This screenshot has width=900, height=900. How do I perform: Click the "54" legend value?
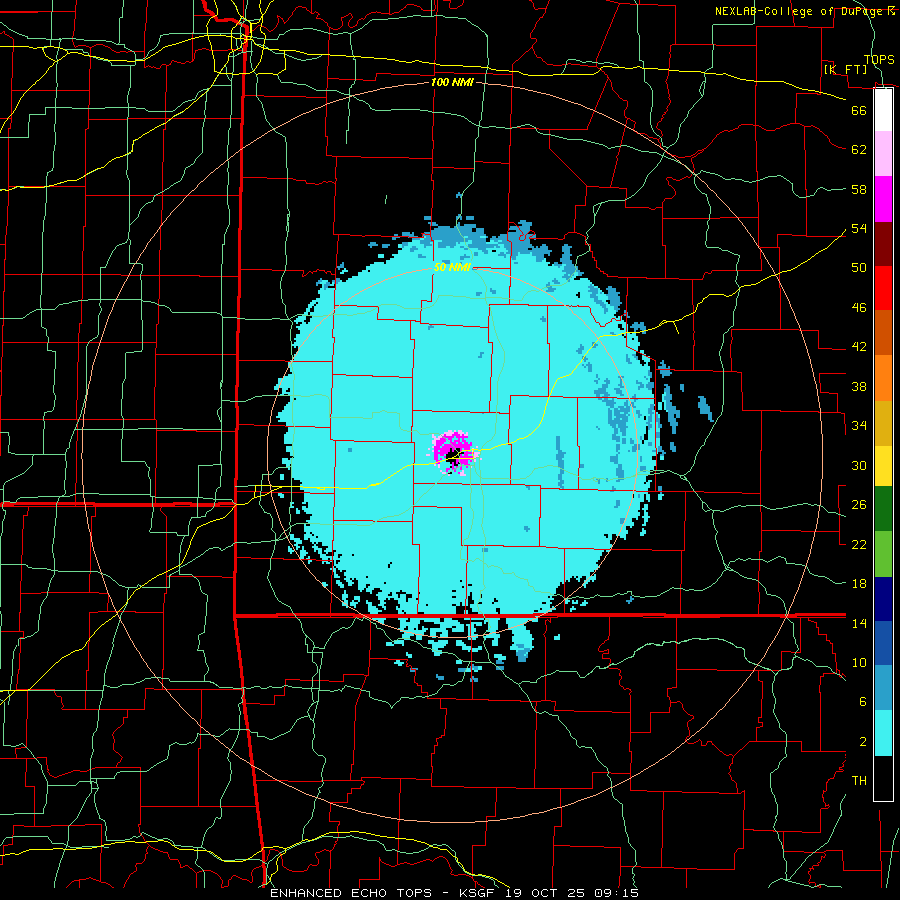(x=859, y=228)
